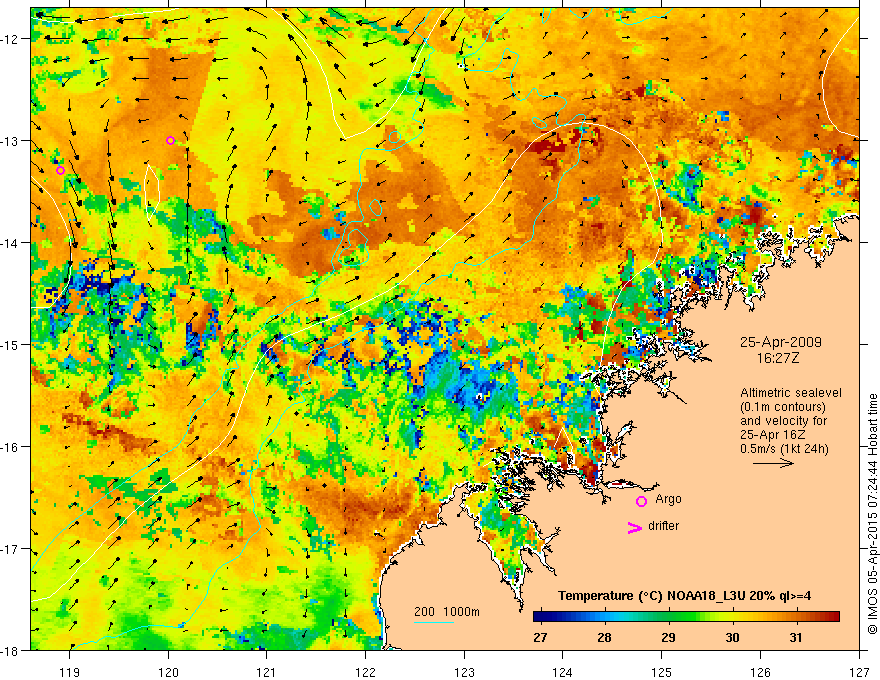Click the velocity scale reference arrow
880x680 pixels.
click(x=773, y=463)
